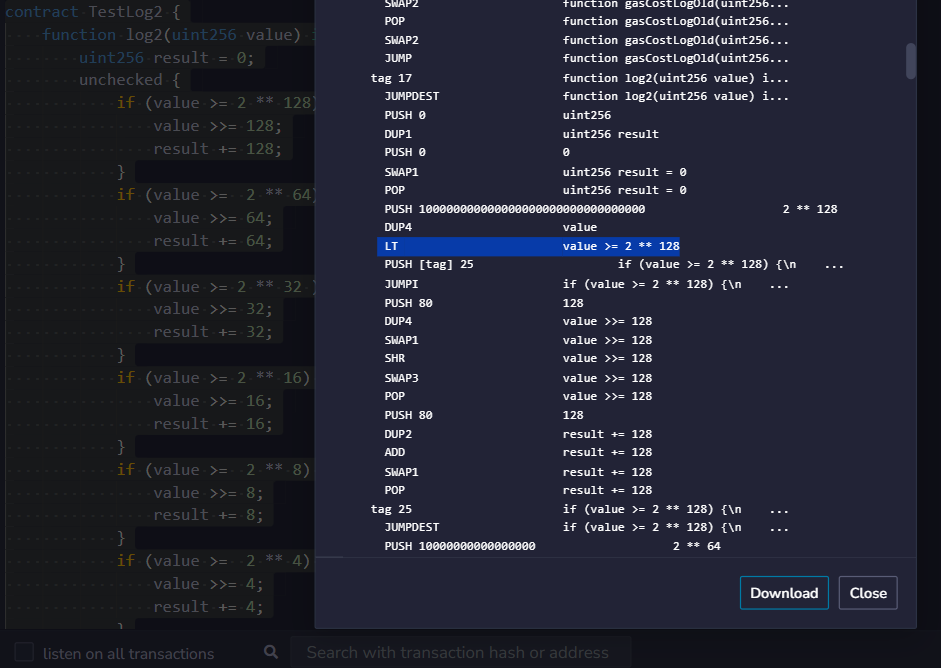Click the search magnifier icon
The image size is (941, 668).
click(x=270, y=651)
